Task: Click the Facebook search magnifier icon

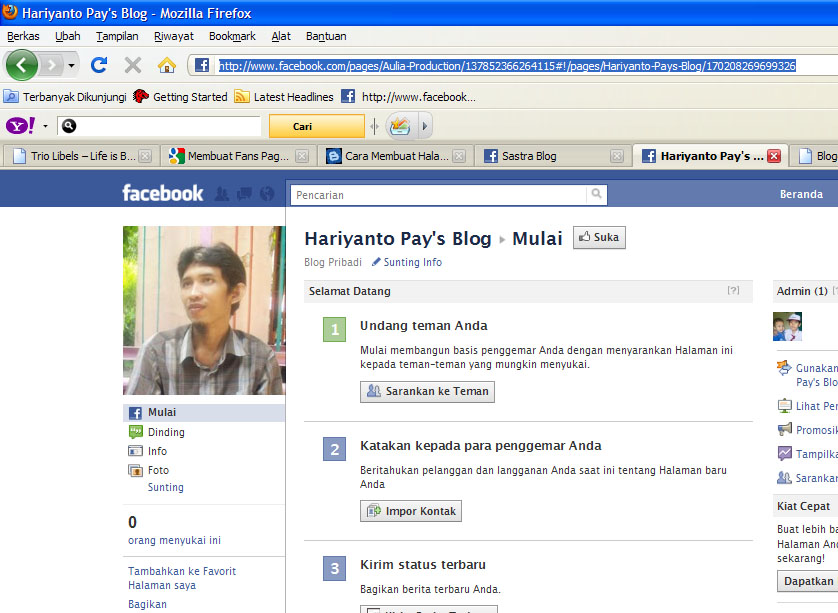Action: [x=596, y=195]
